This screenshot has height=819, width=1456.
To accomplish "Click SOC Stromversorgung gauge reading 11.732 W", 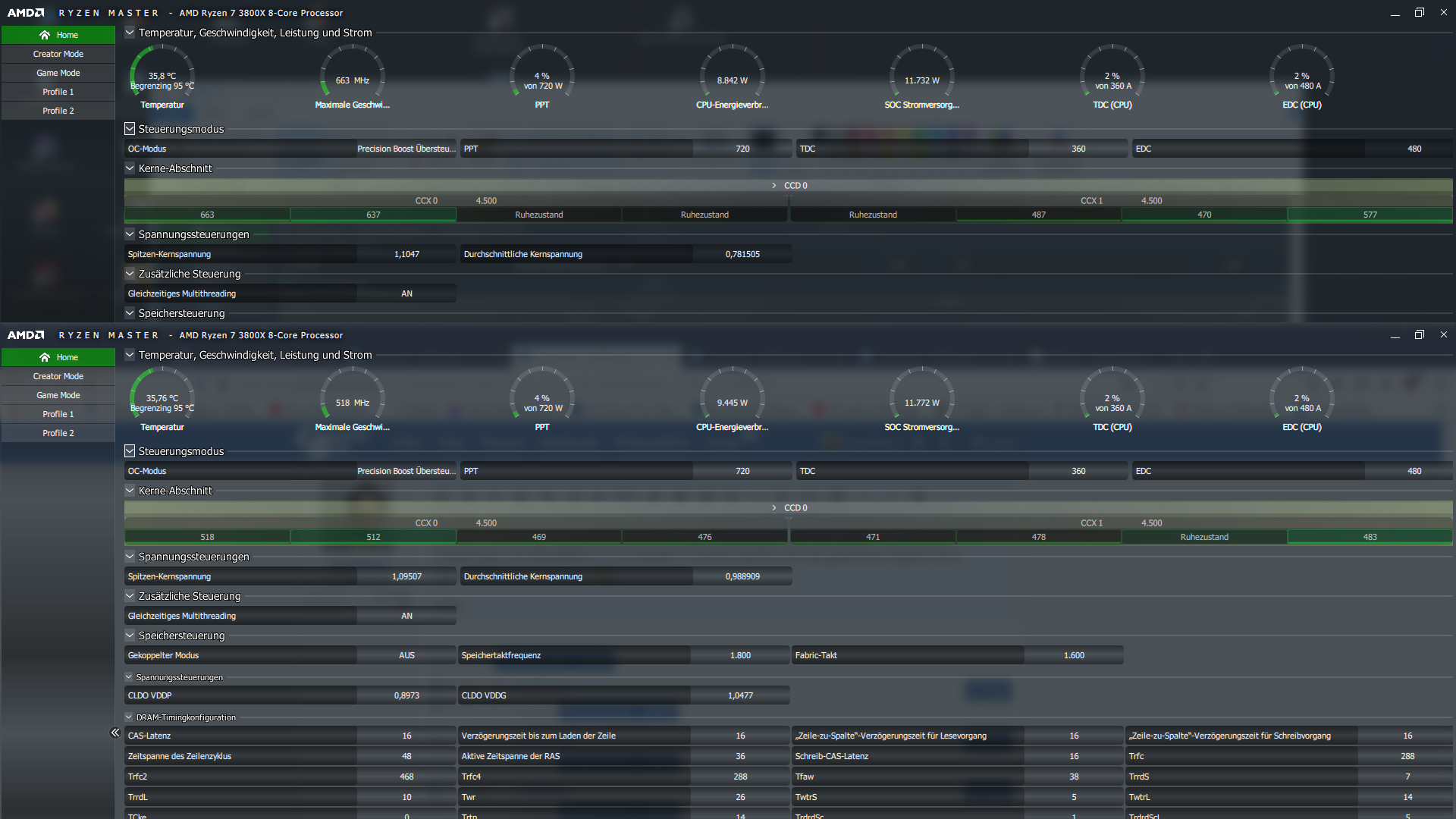I will 921,77.
